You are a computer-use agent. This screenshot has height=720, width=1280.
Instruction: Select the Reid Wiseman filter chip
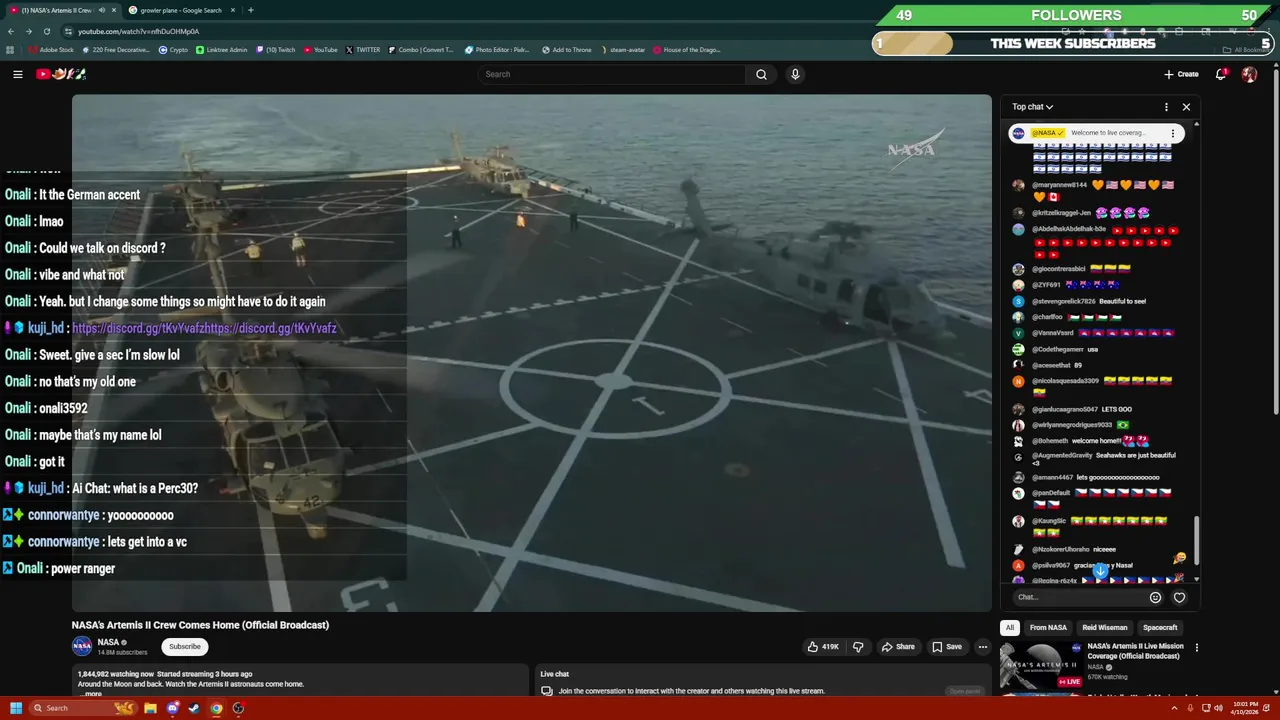tap(1104, 628)
